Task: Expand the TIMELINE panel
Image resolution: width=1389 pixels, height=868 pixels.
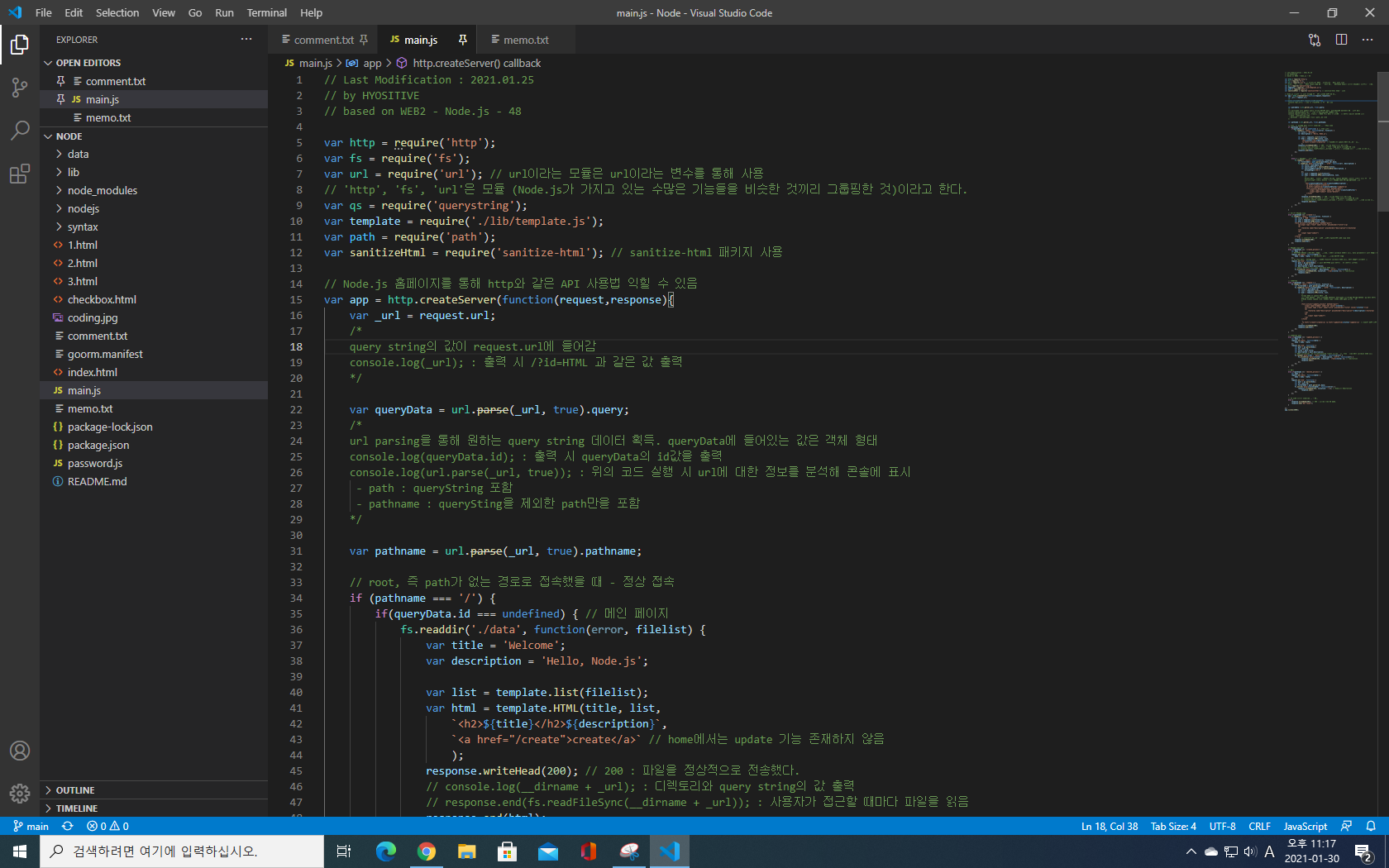Action: pyautogui.click(x=154, y=808)
